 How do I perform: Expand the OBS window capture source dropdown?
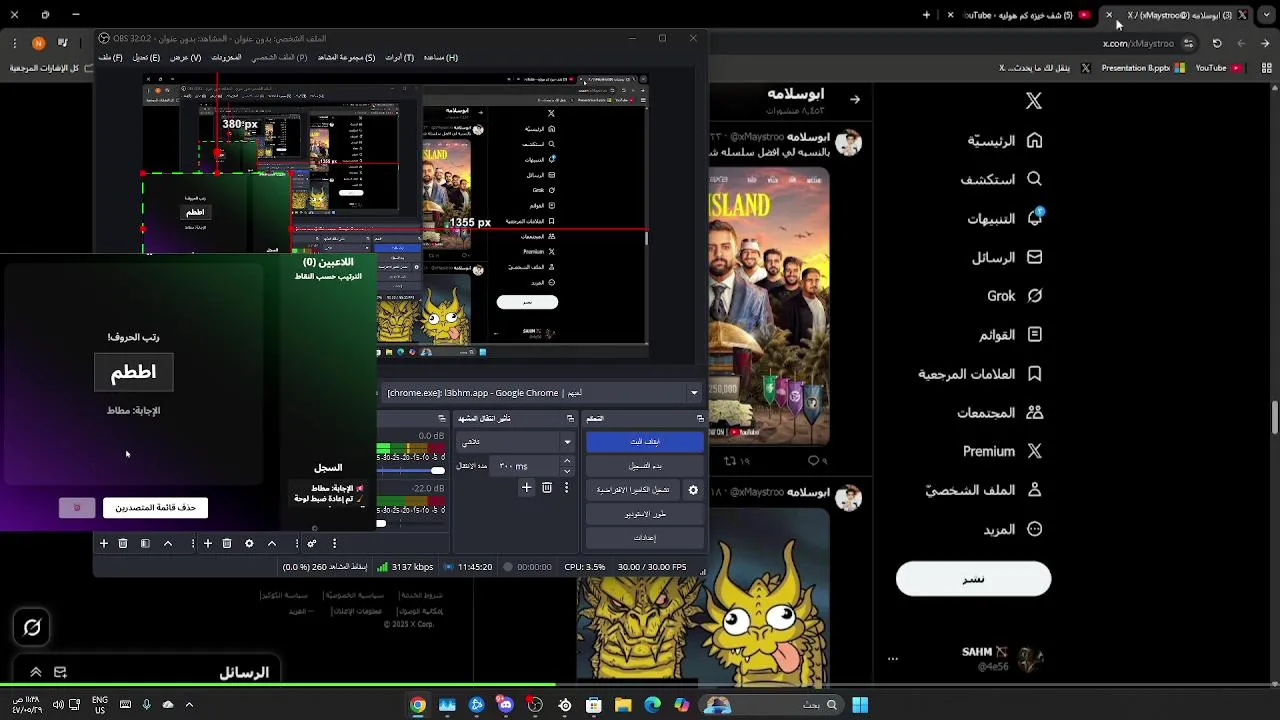694,393
